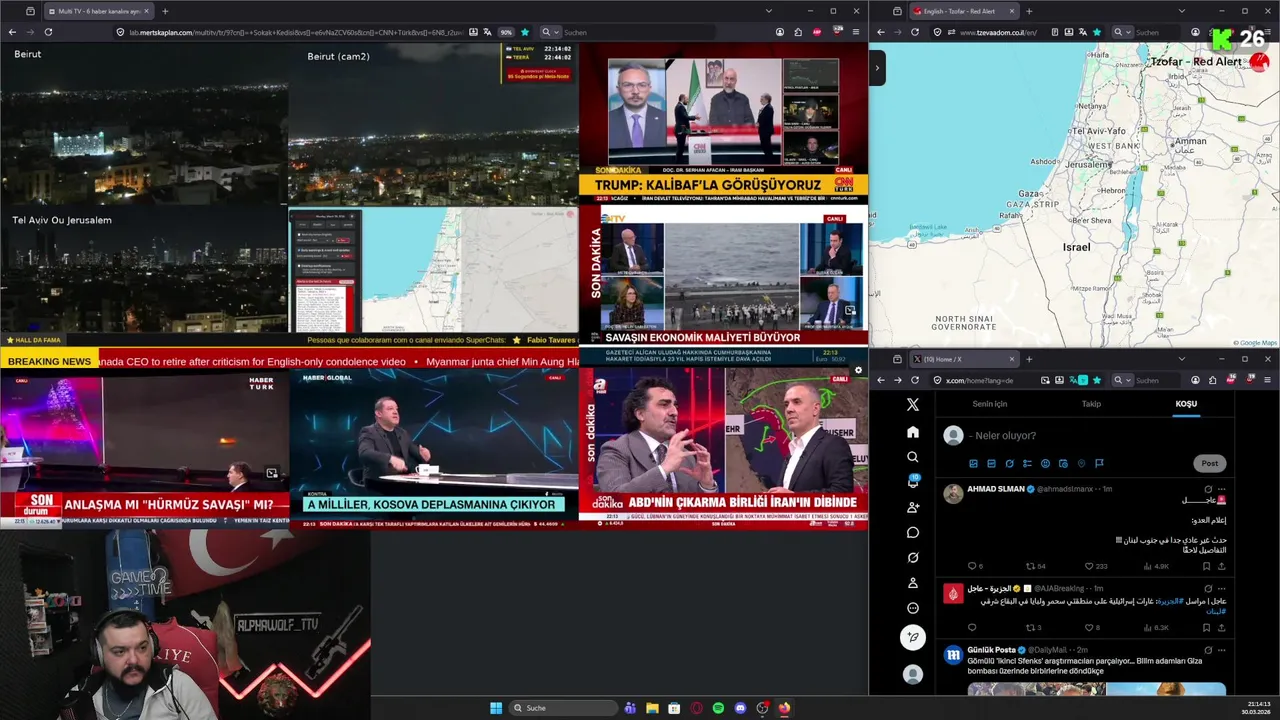Open more menu on AJABreaking post

click(1221, 588)
